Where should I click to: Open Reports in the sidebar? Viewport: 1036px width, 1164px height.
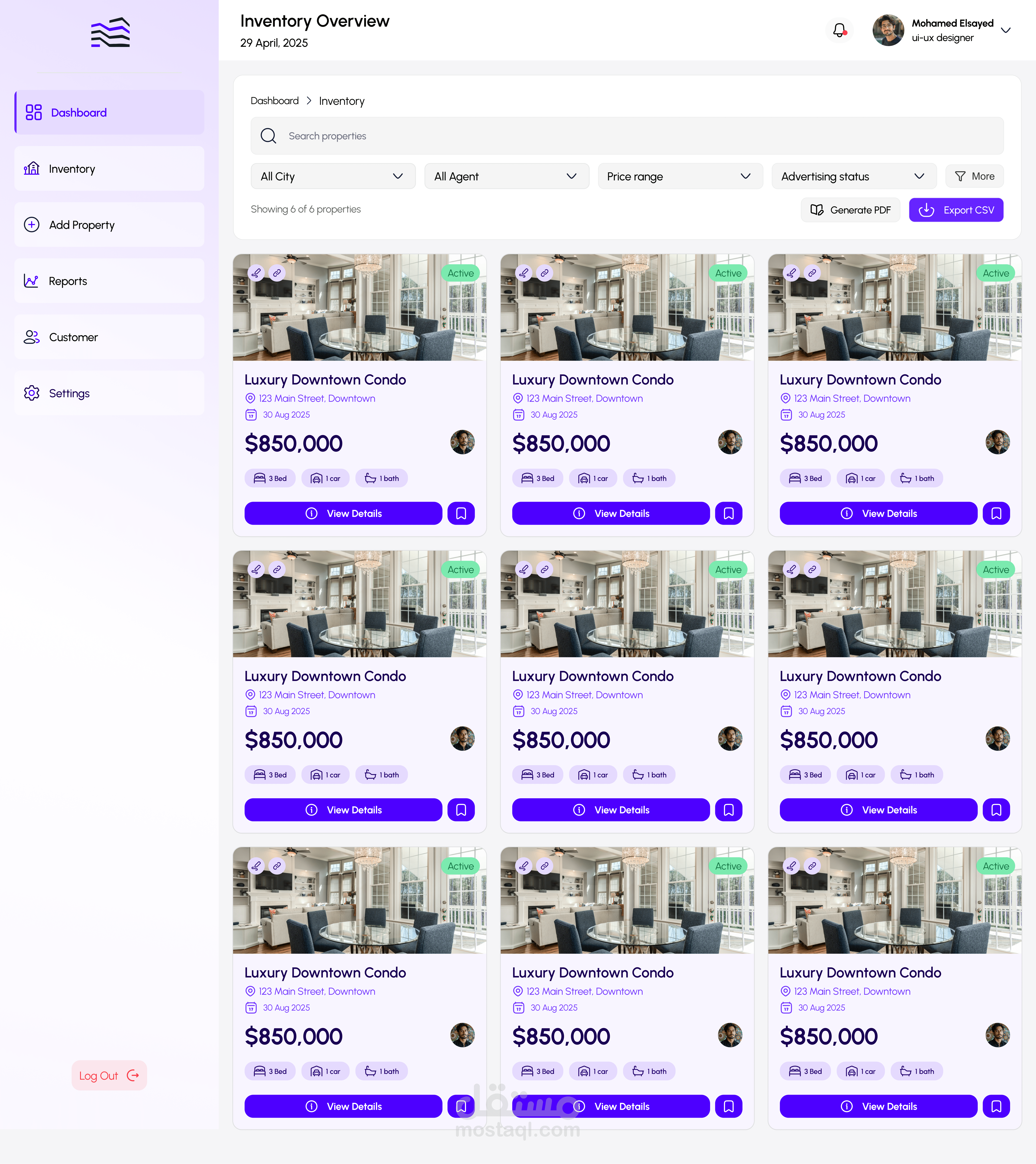pos(109,281)
